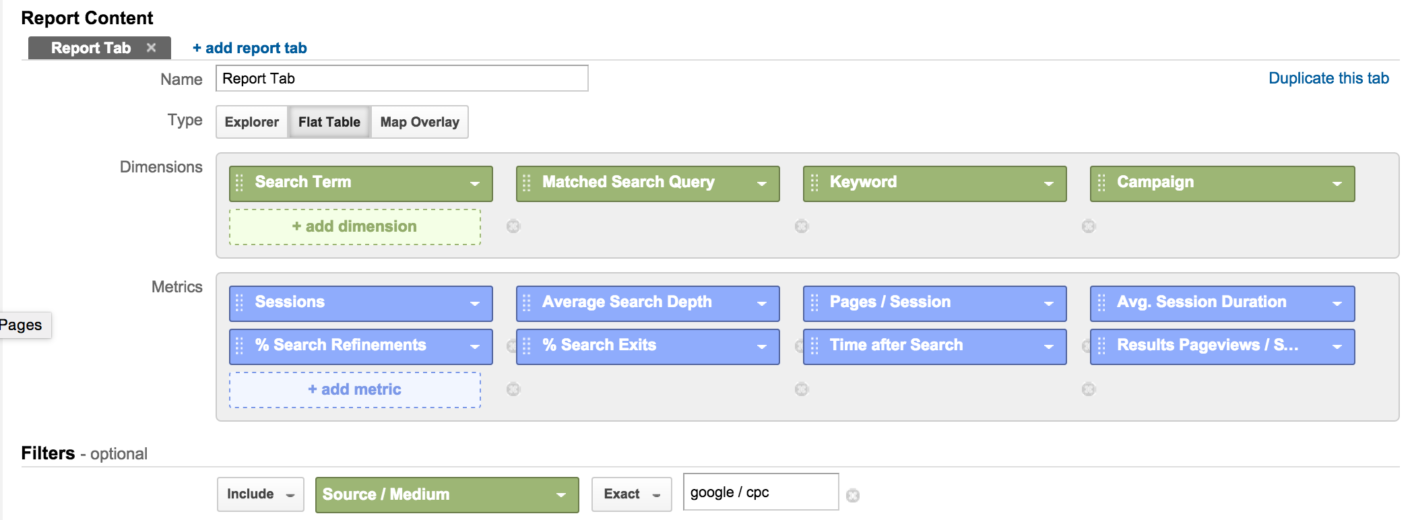The width and height of the screenshot is (1412, 520).
Task: Click the Campaign dimension drag handle
Action: (1101, 183)
